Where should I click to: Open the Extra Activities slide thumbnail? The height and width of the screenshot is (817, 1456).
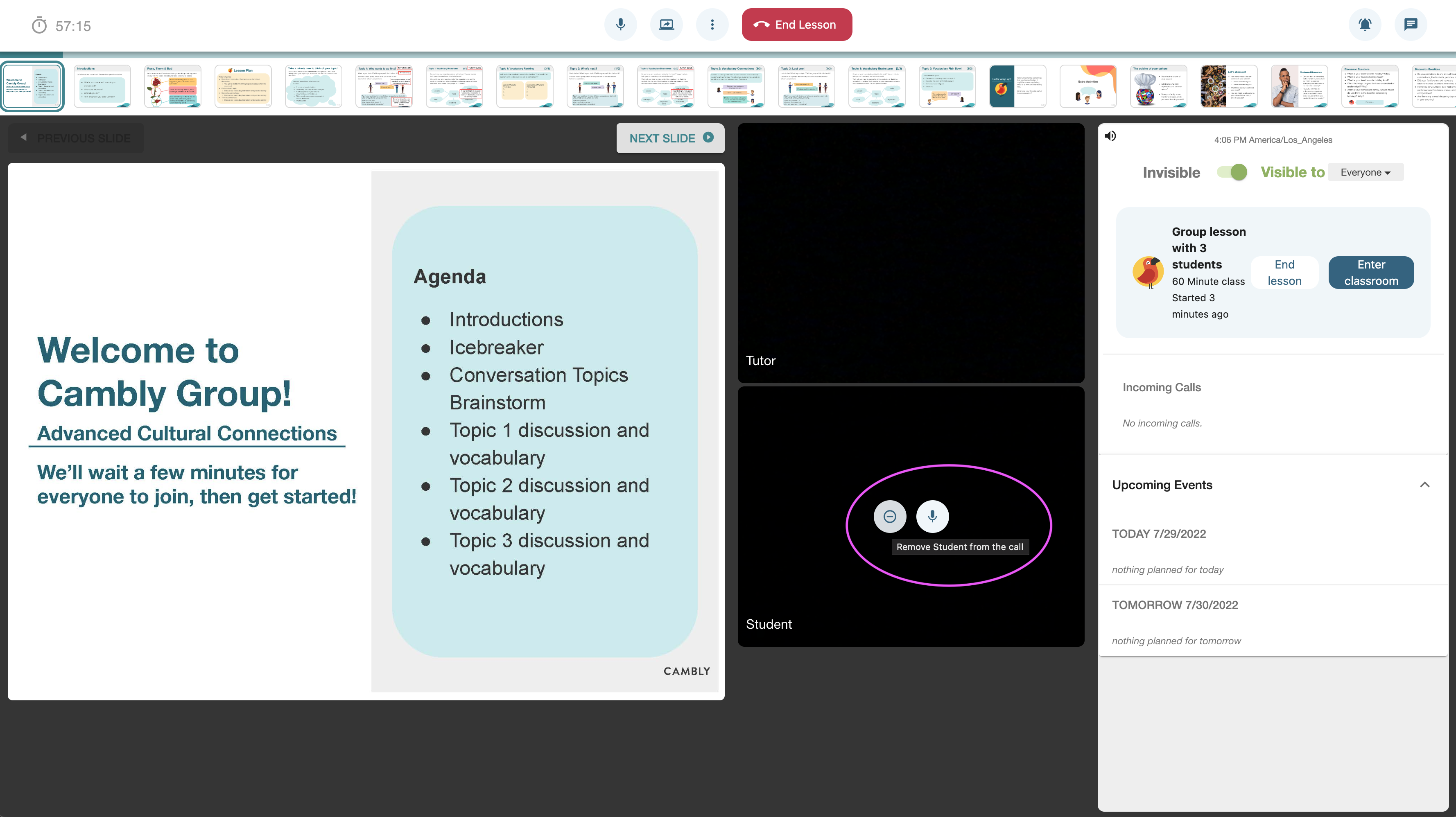click(x=1088, y=86)
